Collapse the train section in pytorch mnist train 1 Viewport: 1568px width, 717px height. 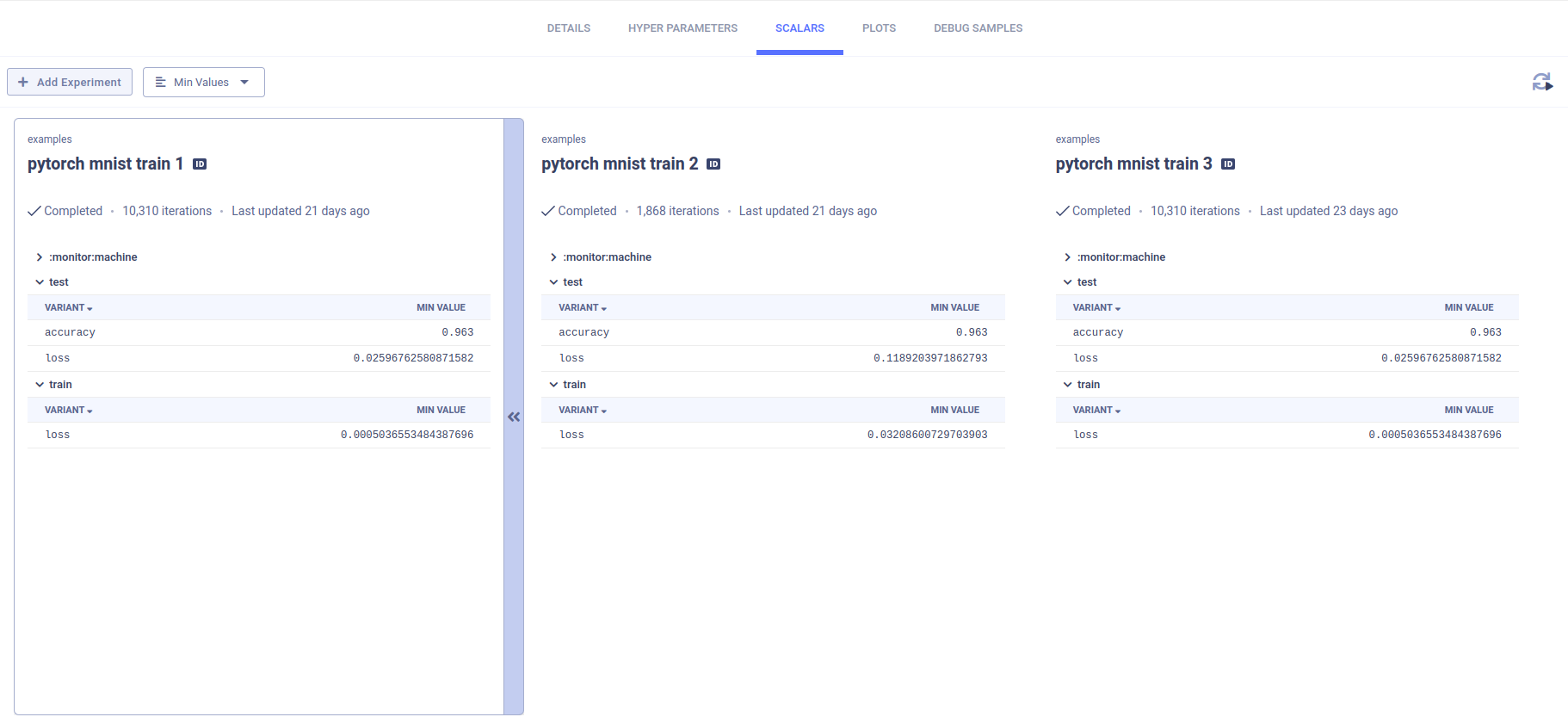pyautogui.click(x=40, y=385)
